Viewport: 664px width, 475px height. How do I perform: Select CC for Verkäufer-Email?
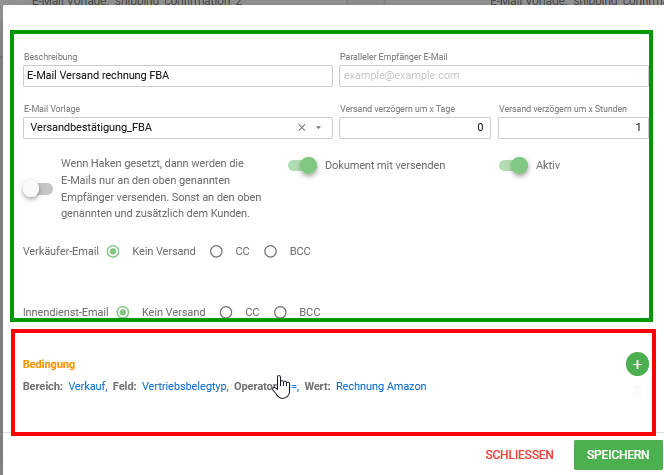(x=216, y=251)
